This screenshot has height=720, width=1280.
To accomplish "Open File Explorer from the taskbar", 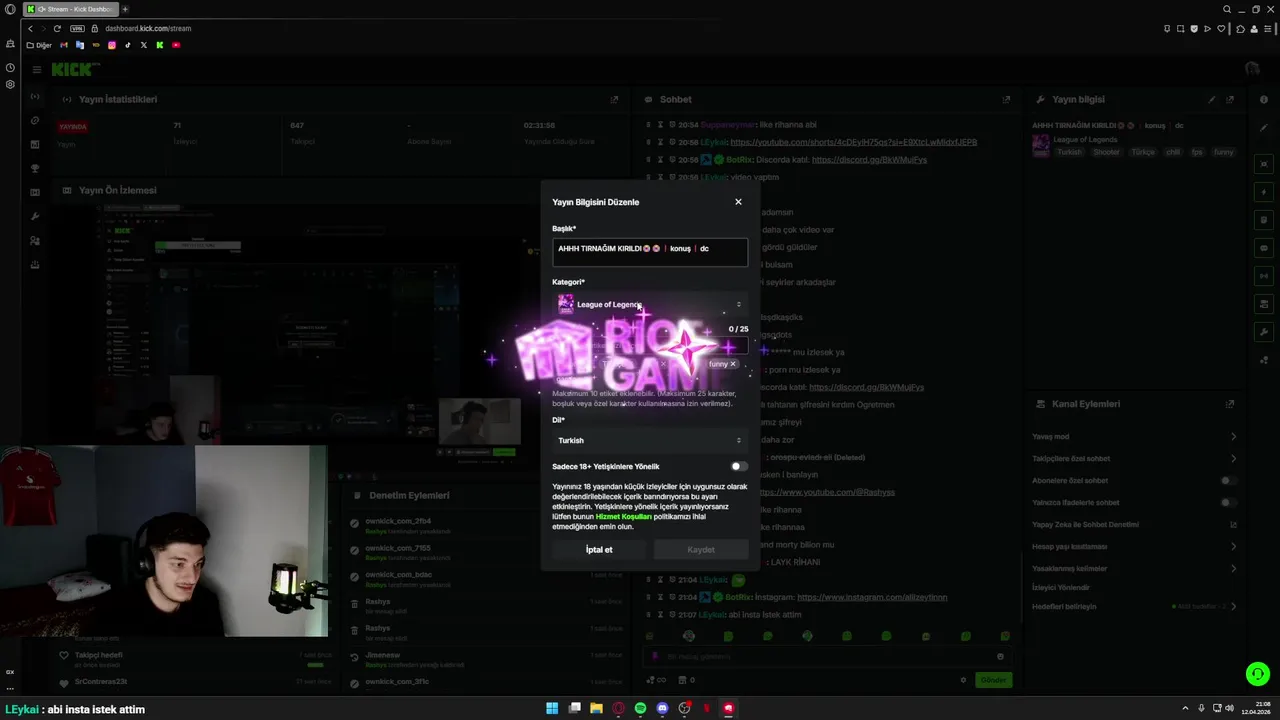I will (596, 708).
